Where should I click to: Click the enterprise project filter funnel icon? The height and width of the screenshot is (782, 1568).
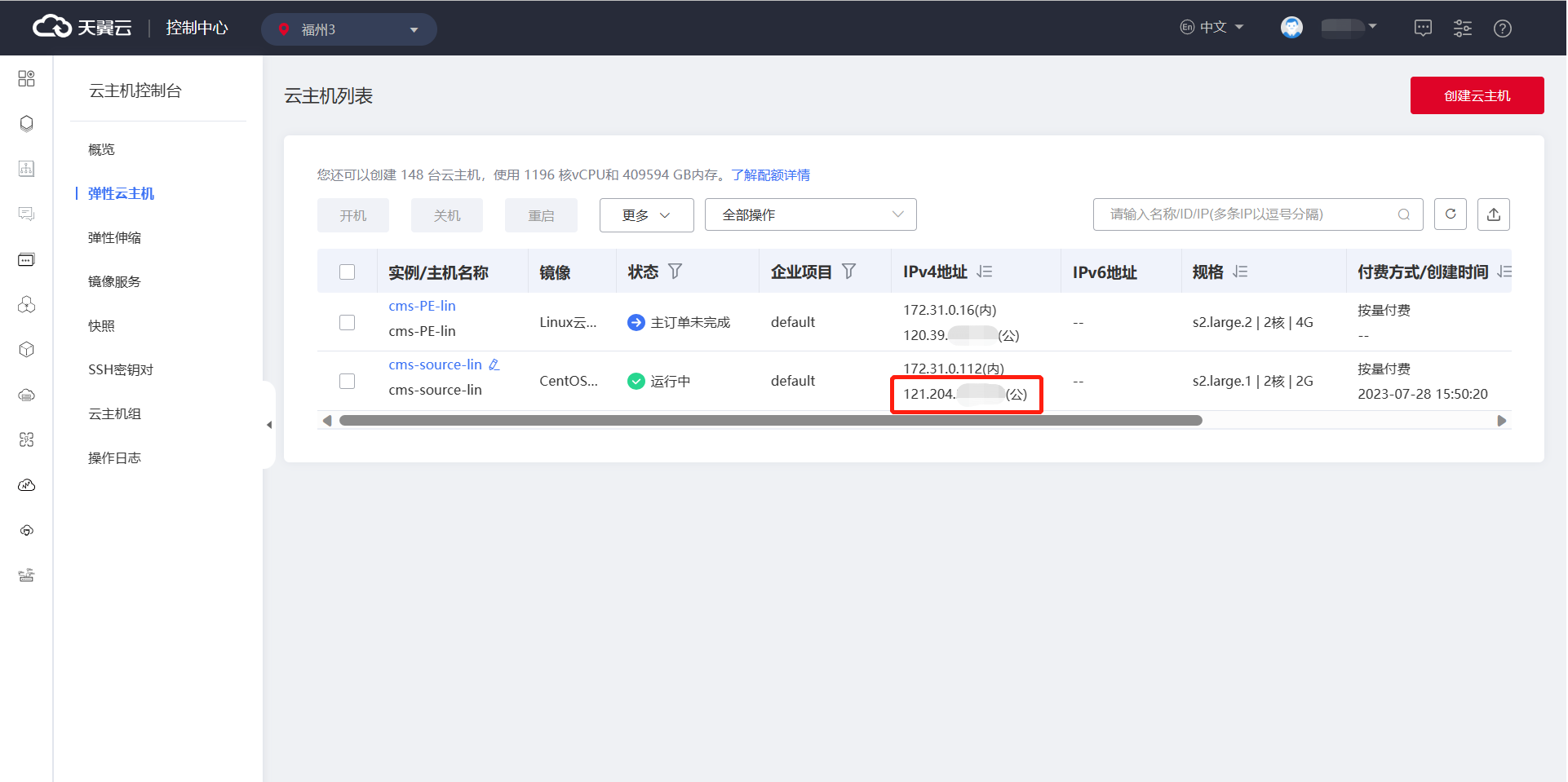click(x=848, y=272)
